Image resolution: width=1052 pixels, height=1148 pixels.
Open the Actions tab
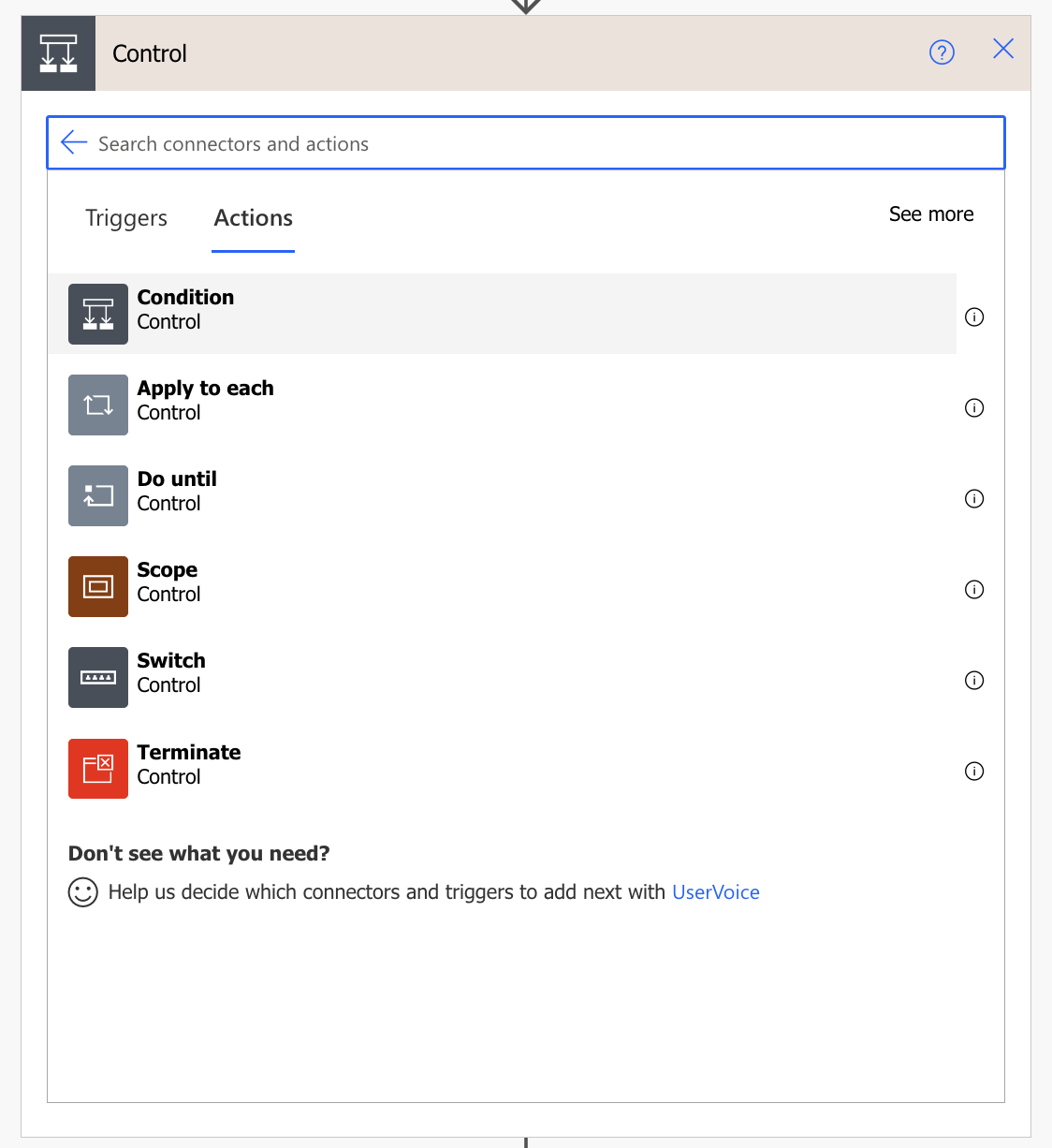pos(254,218)
